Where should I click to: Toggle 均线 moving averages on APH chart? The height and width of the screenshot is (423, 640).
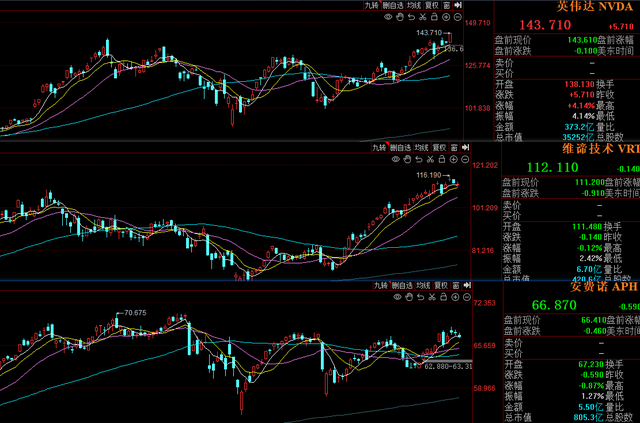tap(423, 285)
